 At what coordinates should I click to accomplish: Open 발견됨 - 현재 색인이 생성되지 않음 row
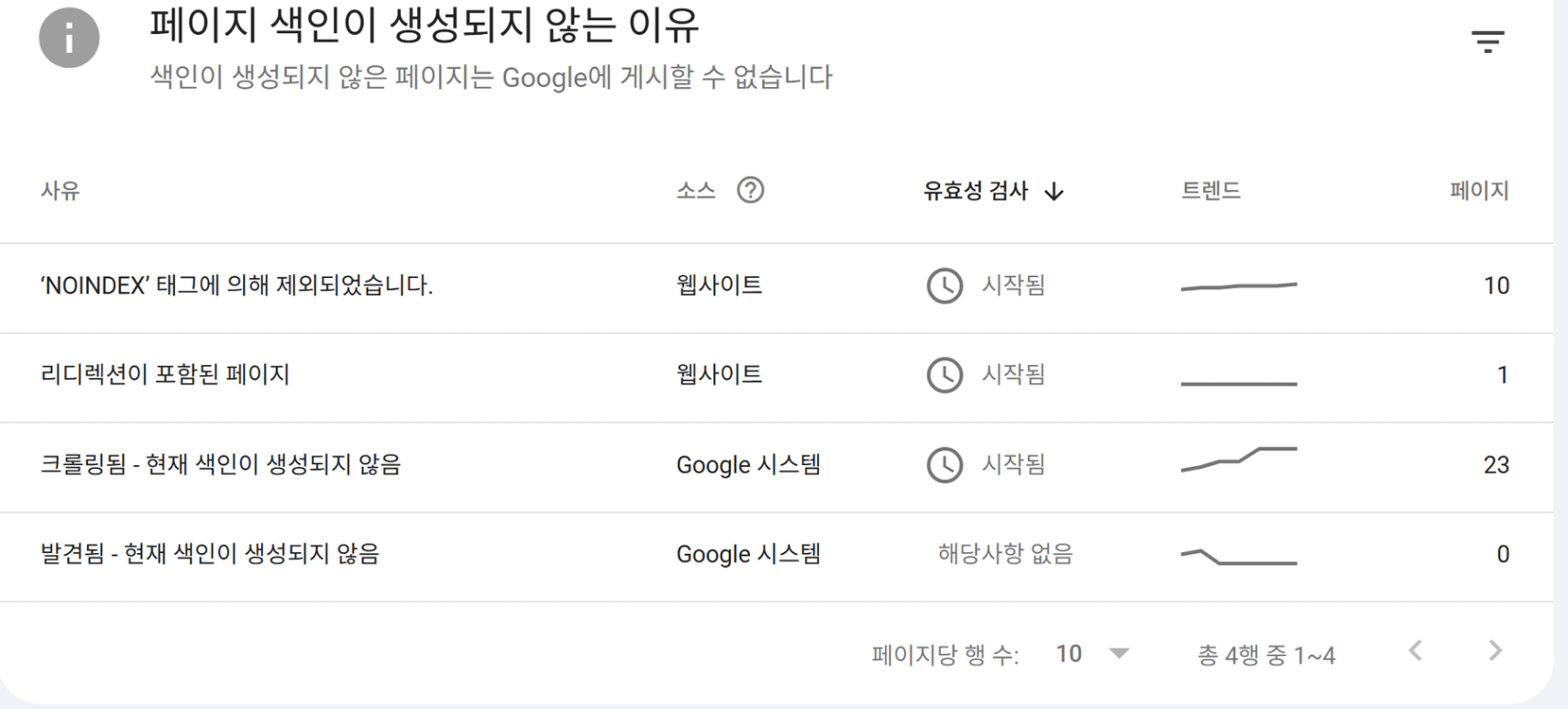click(x=209, y=554)
